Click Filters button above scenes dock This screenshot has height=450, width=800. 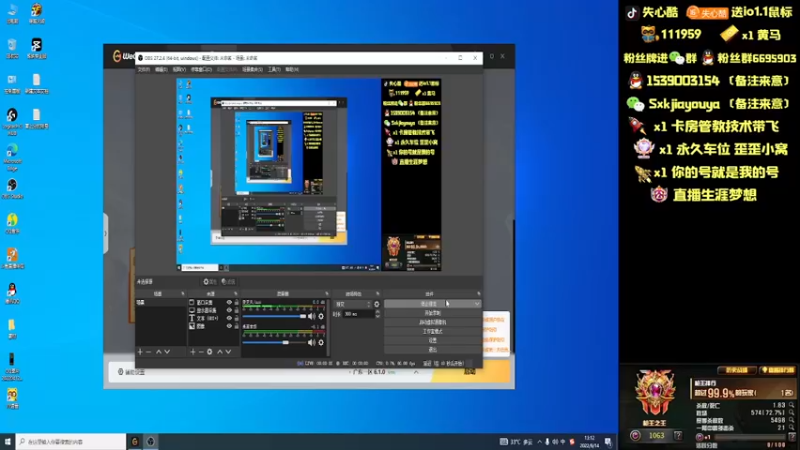229,282
